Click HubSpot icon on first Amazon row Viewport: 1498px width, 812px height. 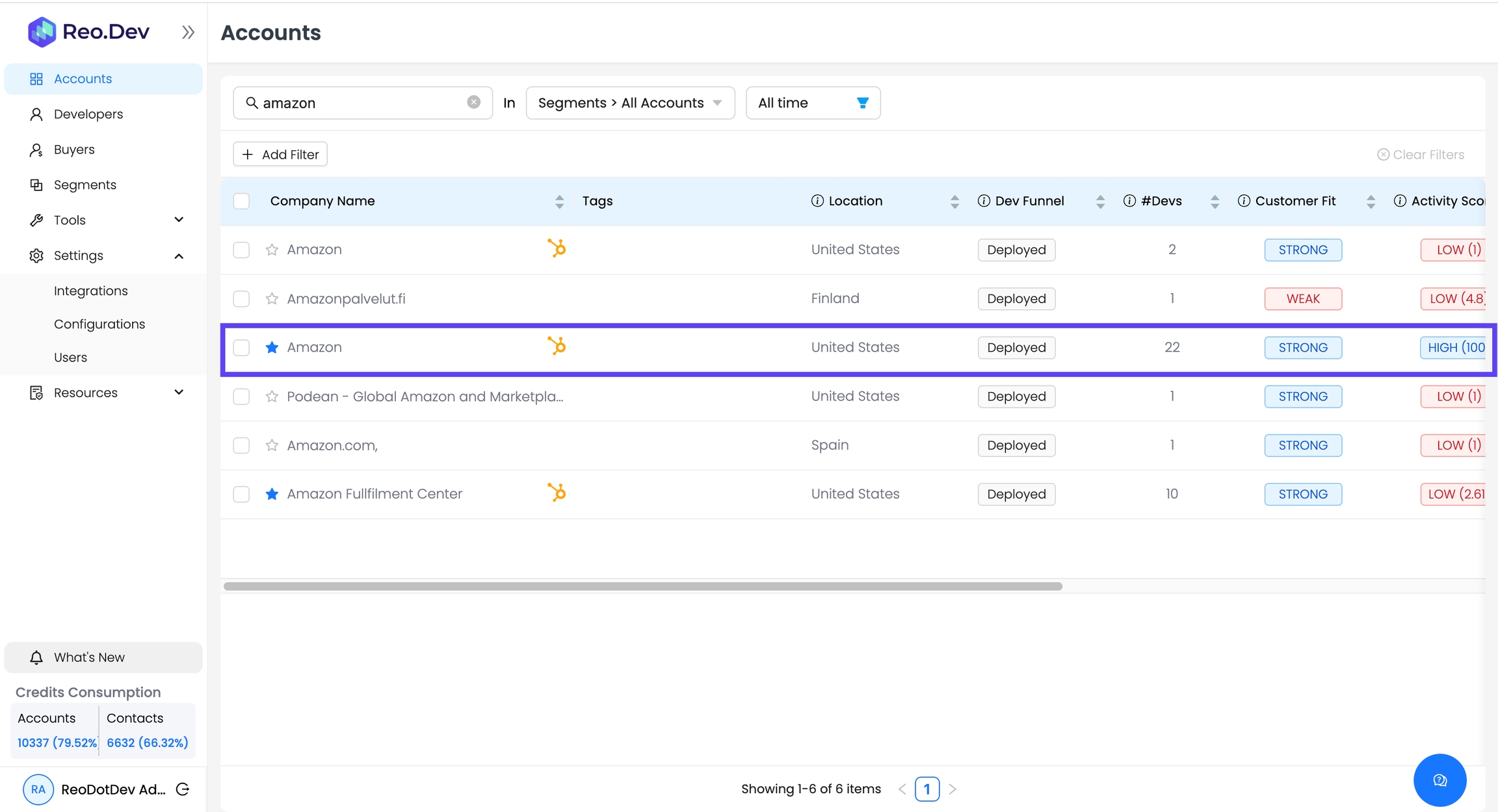click(x=557, y=248)
